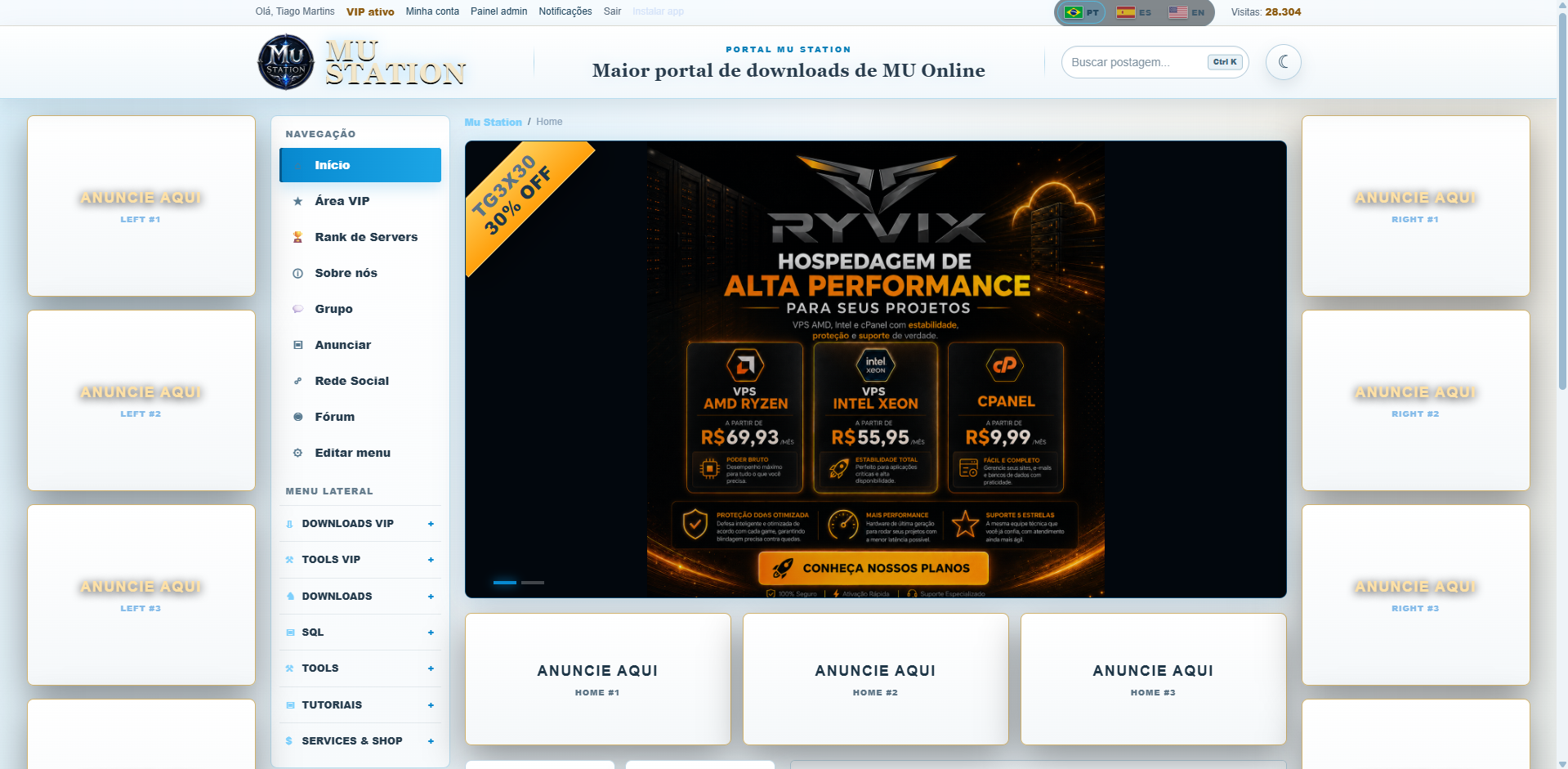The image size is (1568, 769).
Task: Click the dollar icon beside SERVICES & SHOP
Action: coord(289,741)
